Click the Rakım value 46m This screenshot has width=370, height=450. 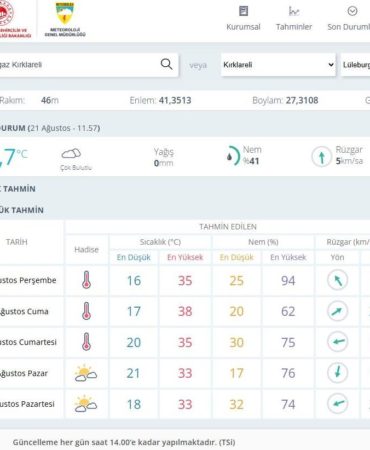pyautogui.click(x=50, y=100)
